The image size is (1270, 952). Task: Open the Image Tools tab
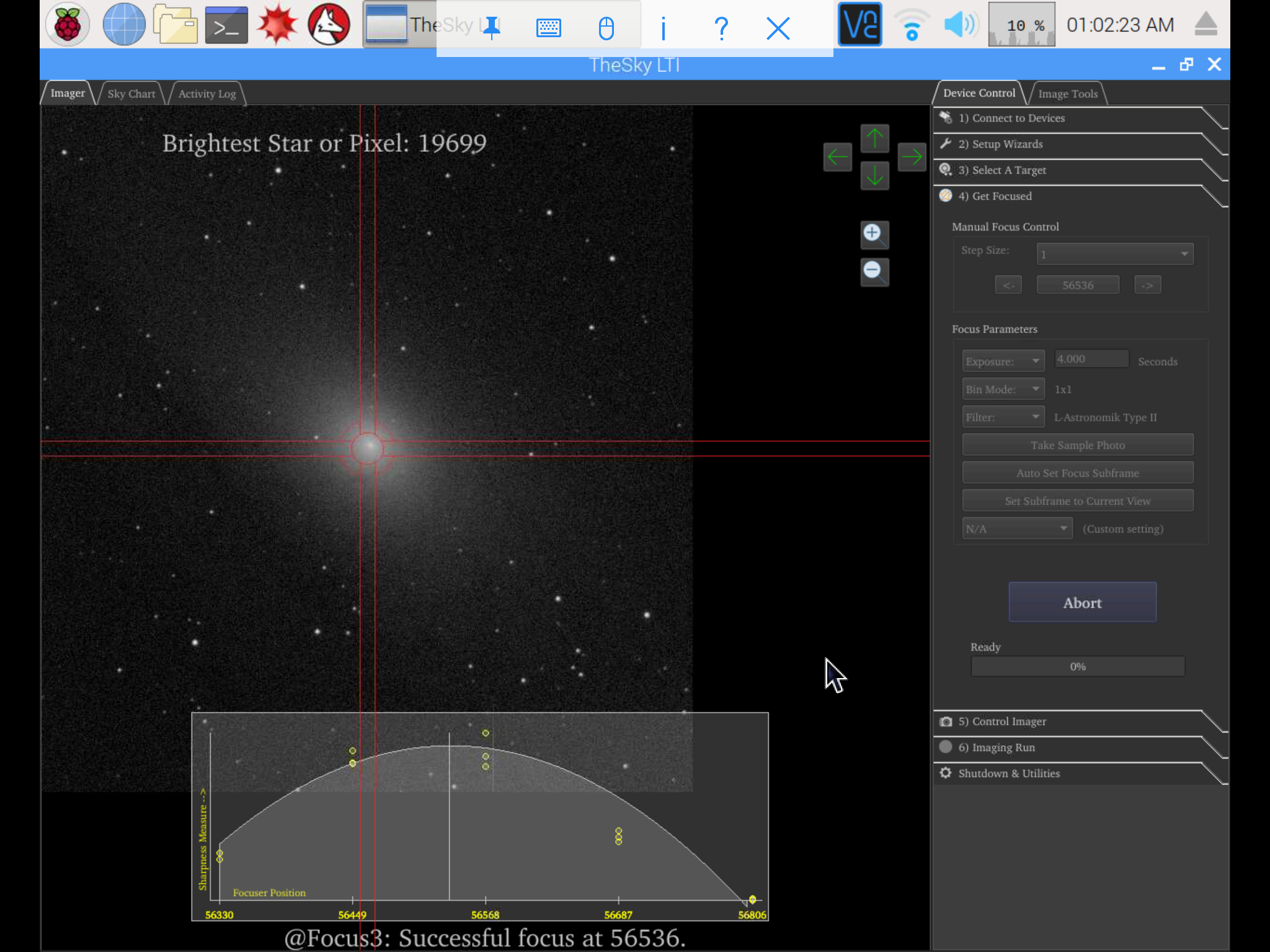tap(1068, 94)
